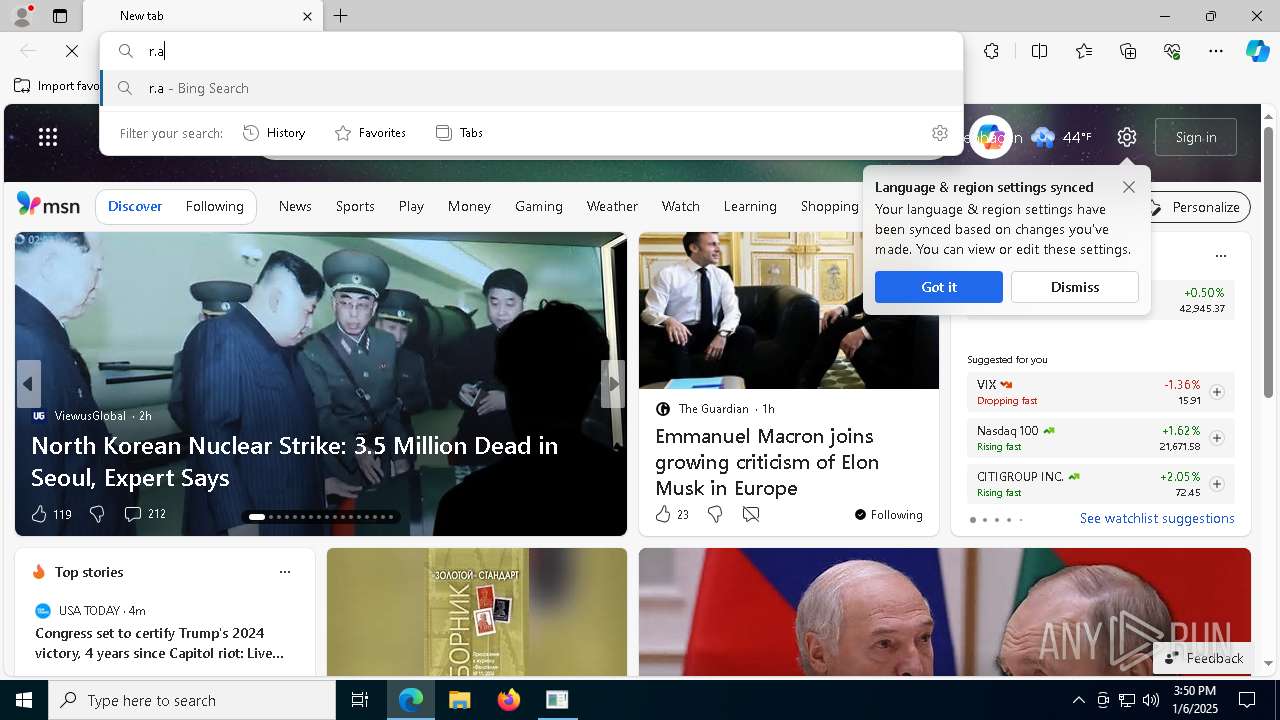Open the Gaming section
Image resolution: width=1280 pixels, height=720 pixels.
coord(539,206)
